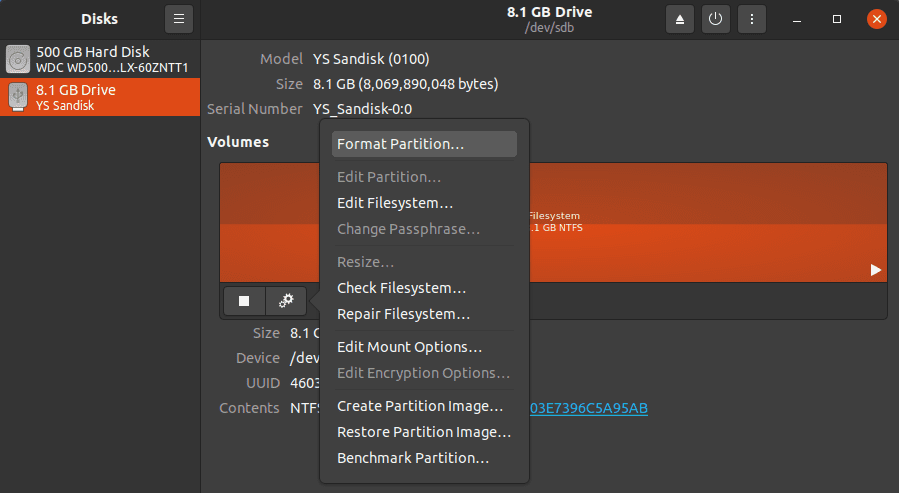The height and width of the screenshot is (493, 899).
Task: Click the greyed Edit Partition entry
Action: (x=424, y=177)
